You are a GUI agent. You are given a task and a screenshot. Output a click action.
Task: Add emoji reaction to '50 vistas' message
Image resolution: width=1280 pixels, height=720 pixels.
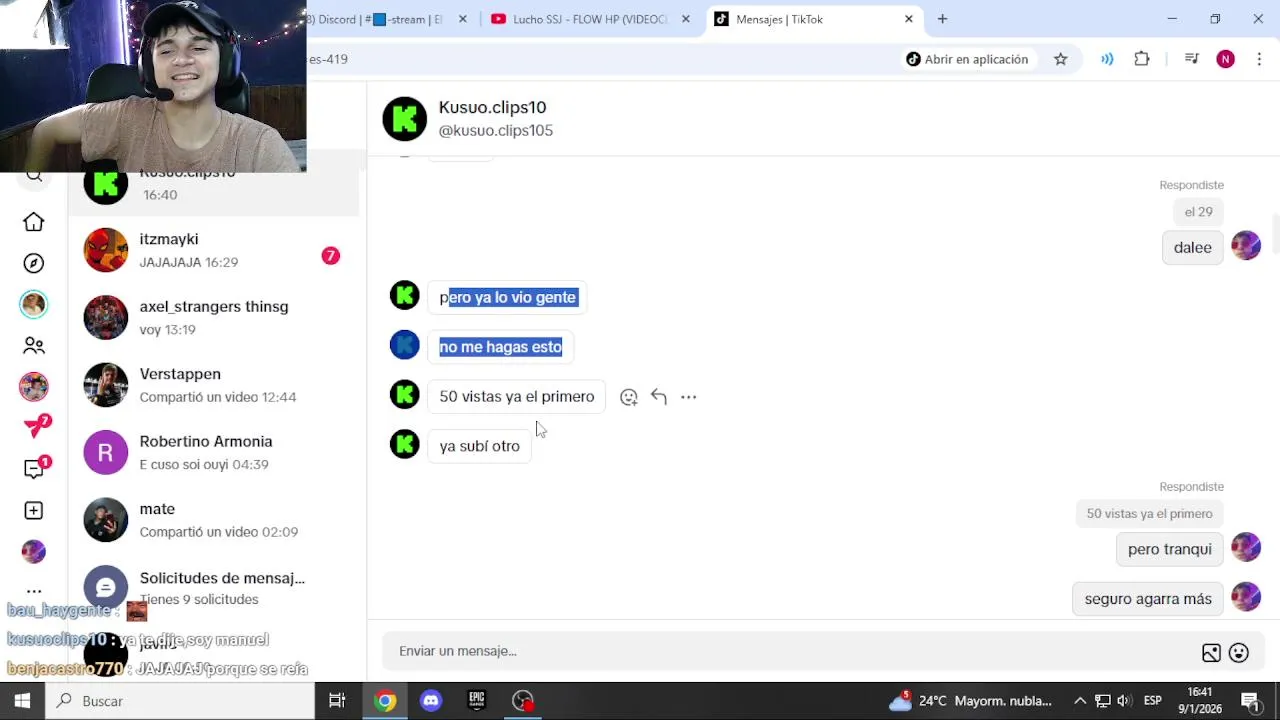629,397
